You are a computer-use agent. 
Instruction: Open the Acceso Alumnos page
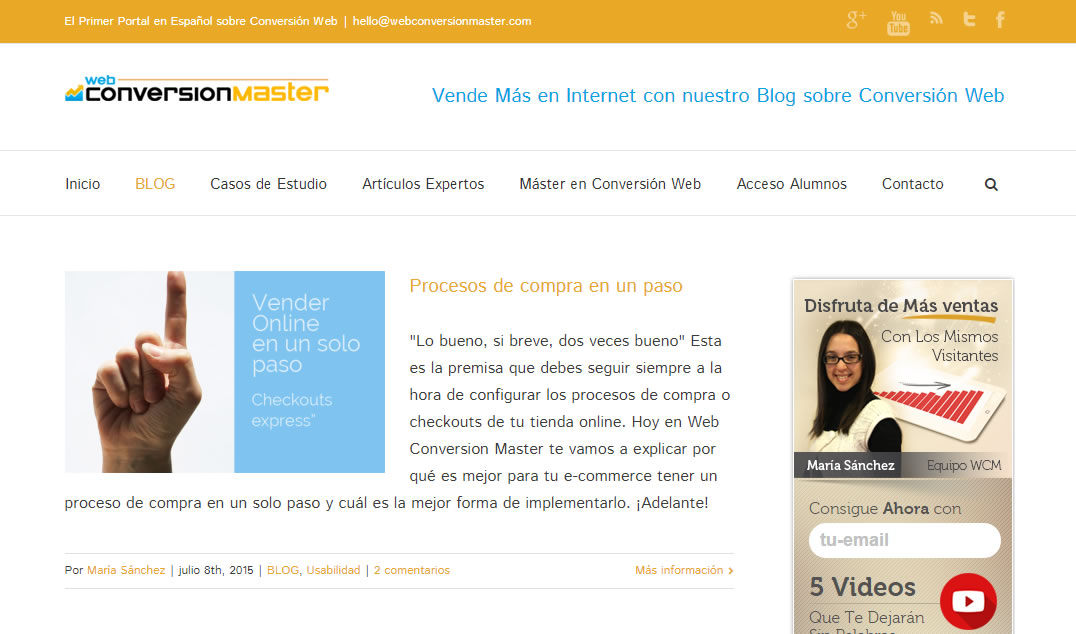pyautogui.click(x=791, y=183)
